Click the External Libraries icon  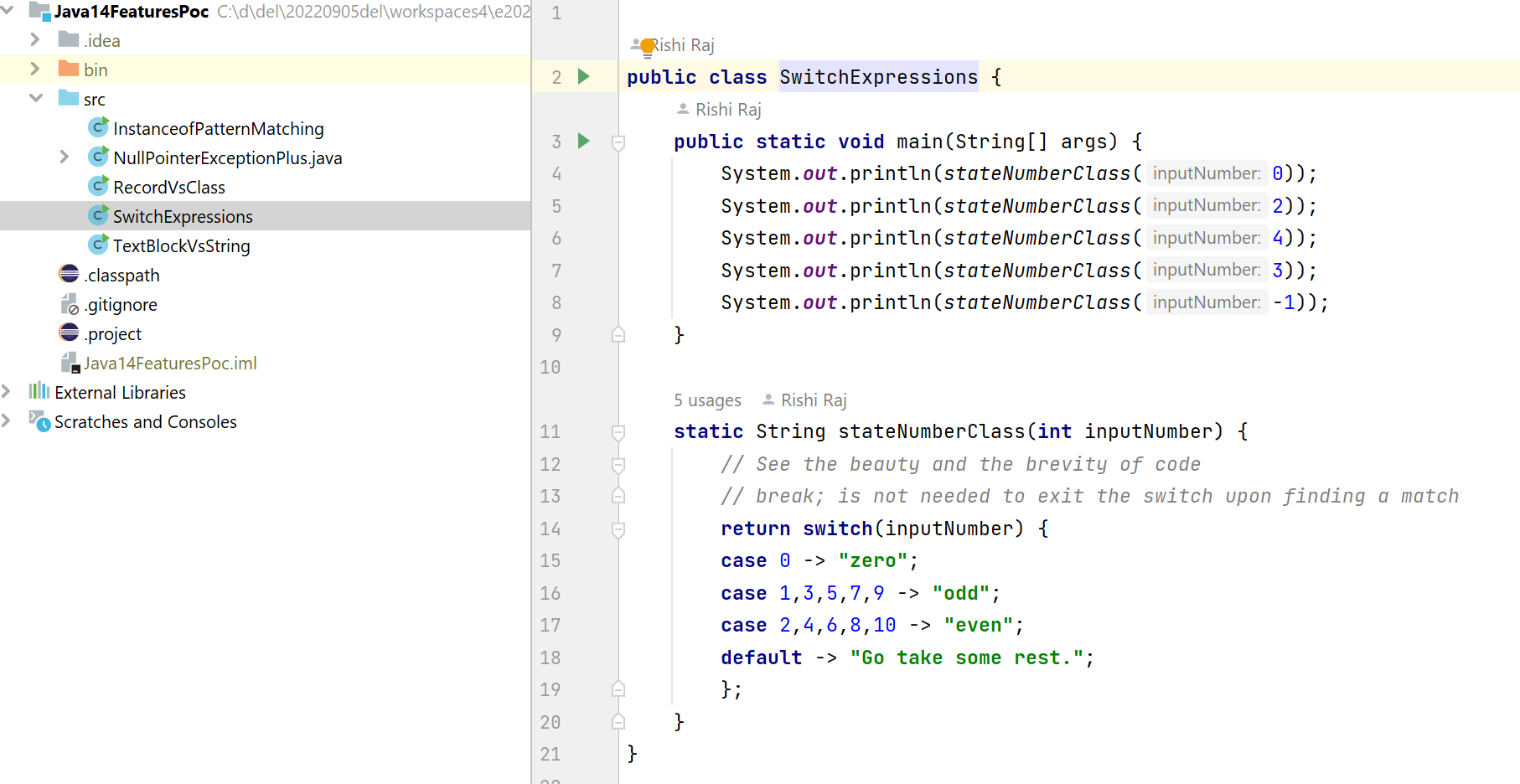click(39, 392)
